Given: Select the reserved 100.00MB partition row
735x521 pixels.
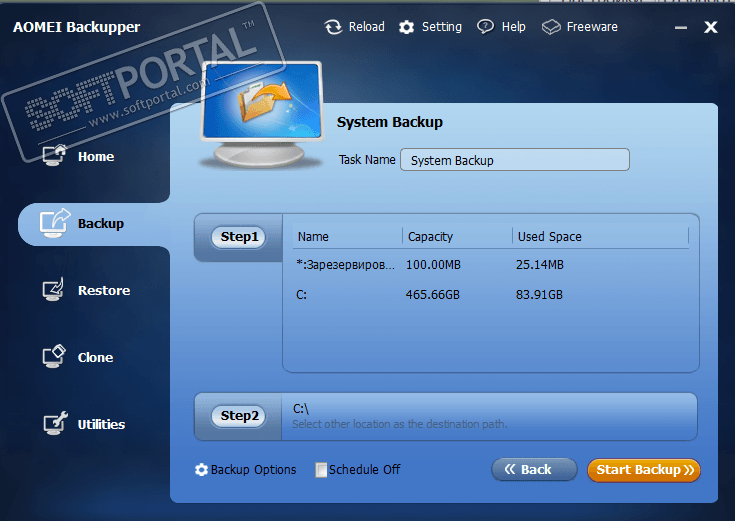Looking at the screenshot, I should (x=490, y=264).
